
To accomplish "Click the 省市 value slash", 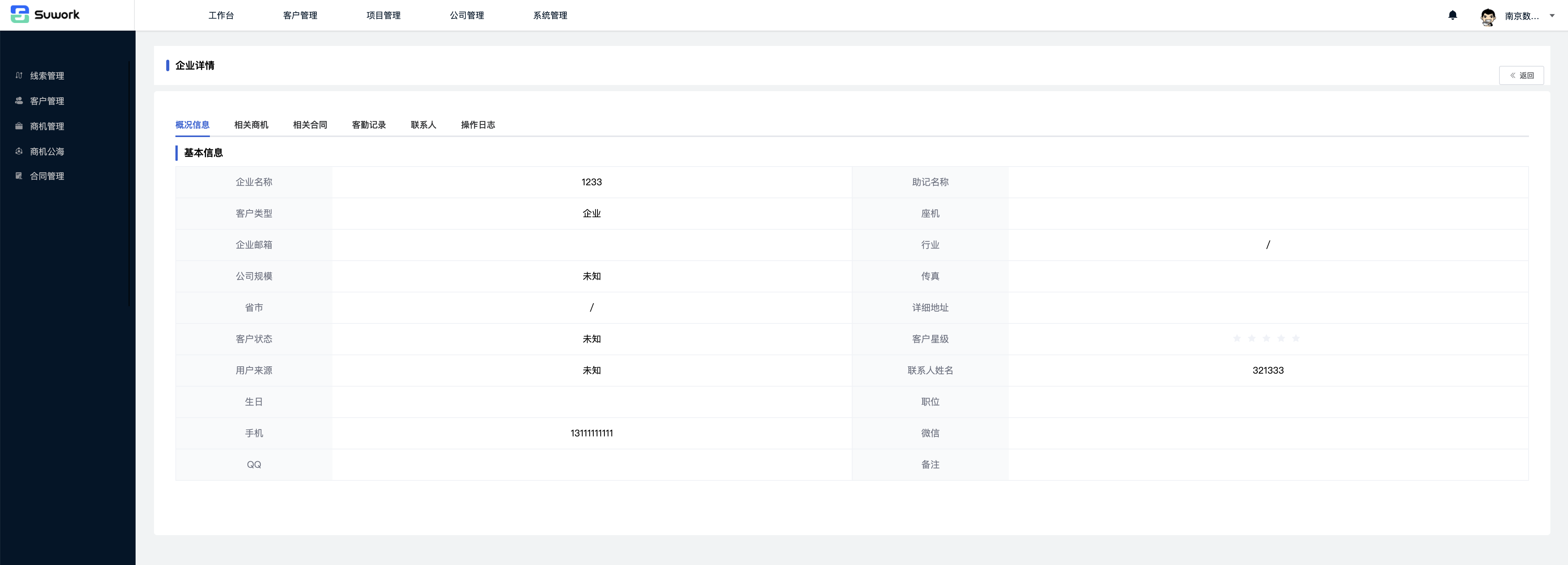I will (x=592, y=307).
